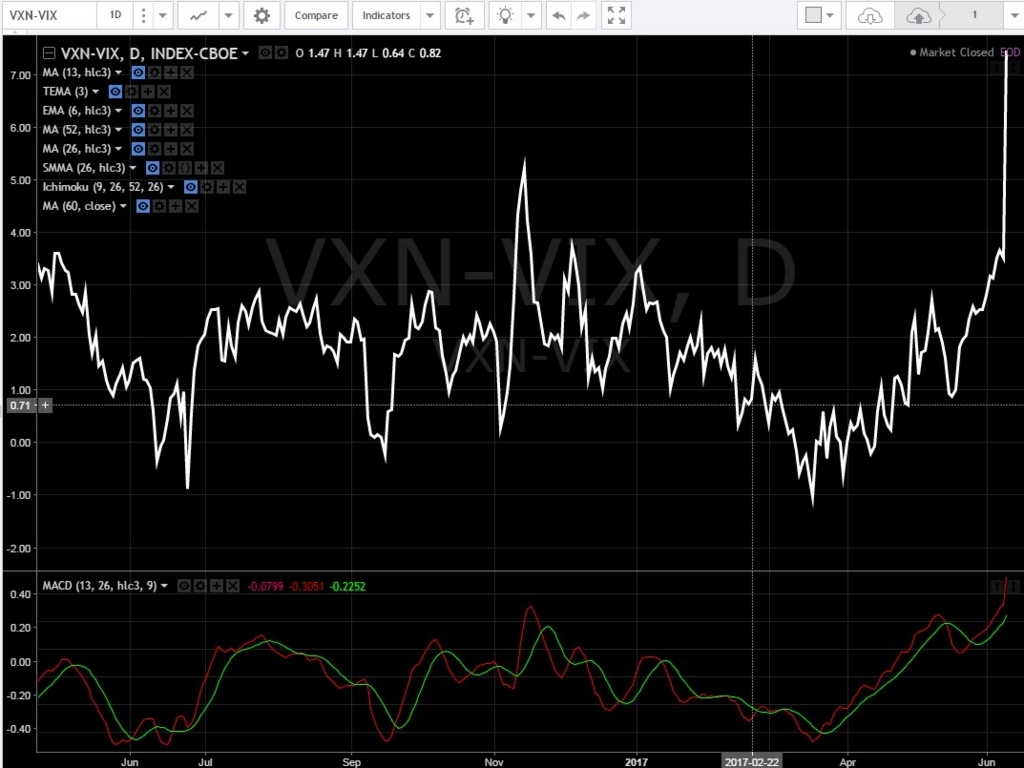Open the MACD (13, 26, hlc3, 9) dropdown
This screenshot has width=1024, height=768.
click(x=164, y=586)
